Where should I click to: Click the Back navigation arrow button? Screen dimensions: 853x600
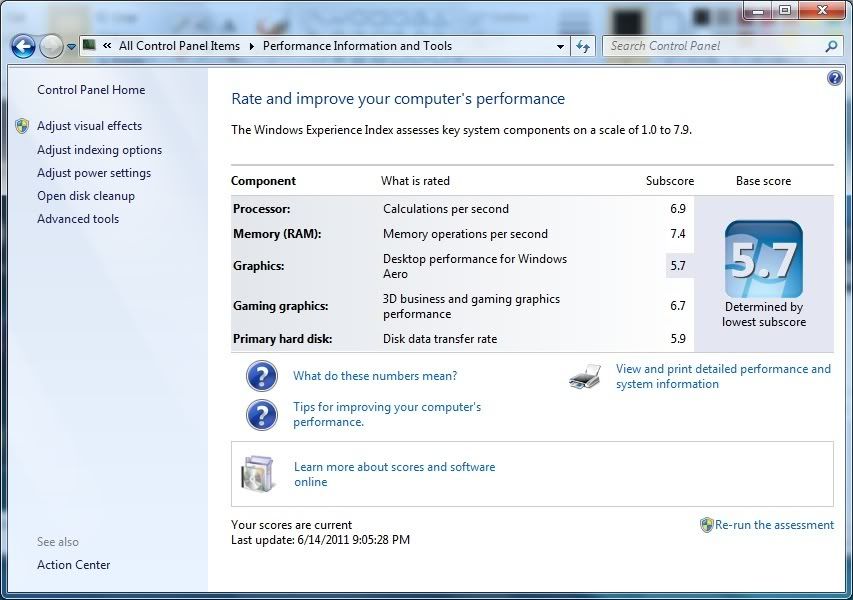(23, 46)
